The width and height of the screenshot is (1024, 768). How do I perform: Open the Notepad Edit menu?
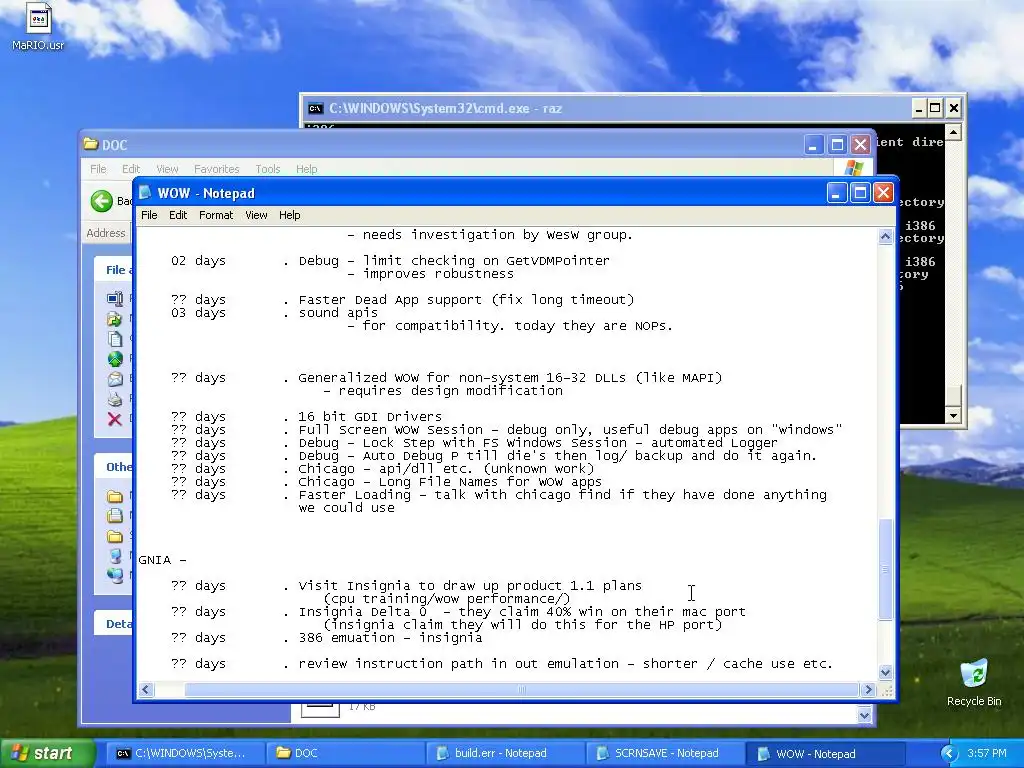pyautogui.click(x=178, y=215)
